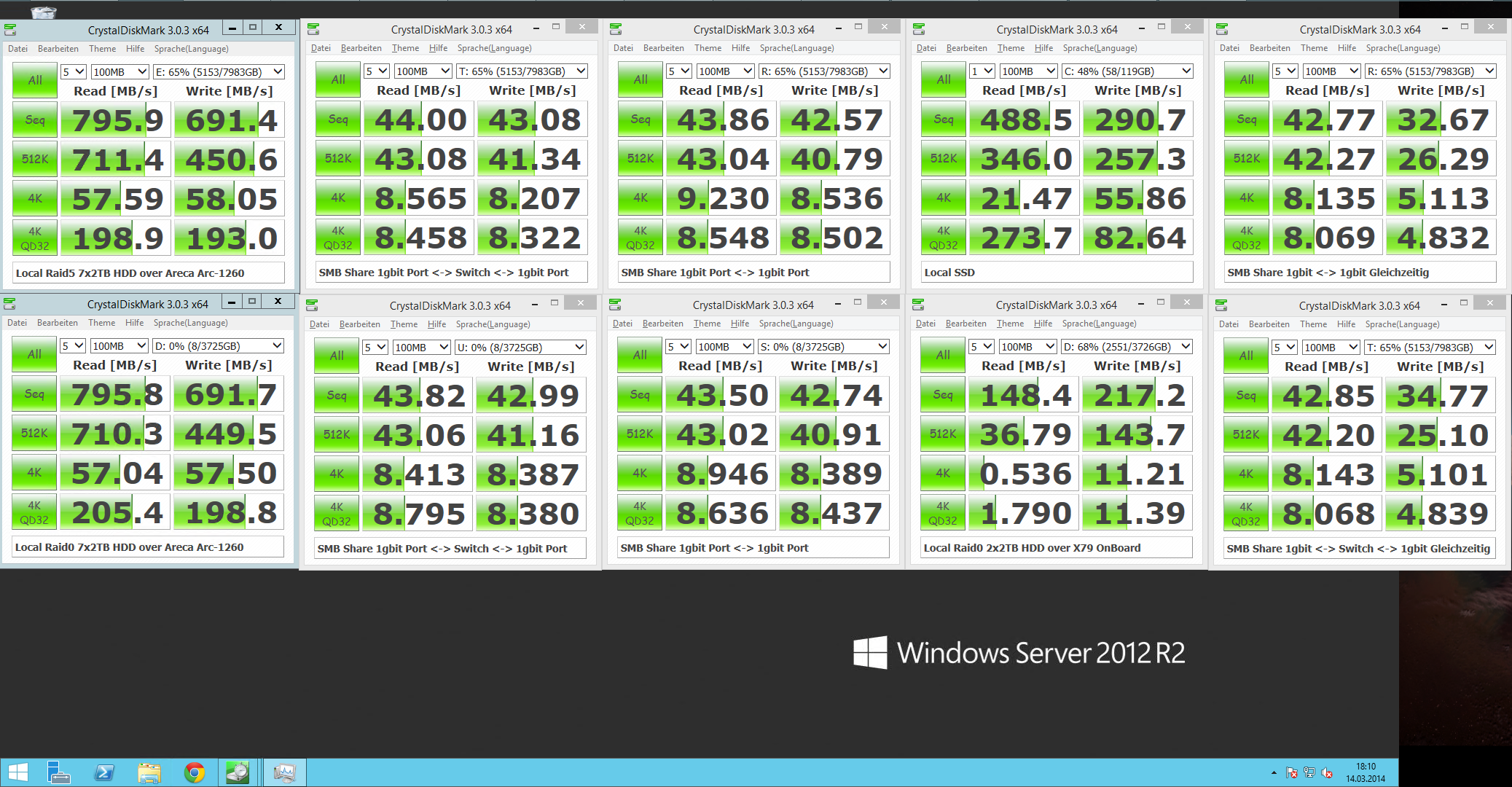Screen dimensions: 1512x787
Task: Open Theme menu in the Local SSD window
Action: pyautogui.click(x=1011, y=48)
